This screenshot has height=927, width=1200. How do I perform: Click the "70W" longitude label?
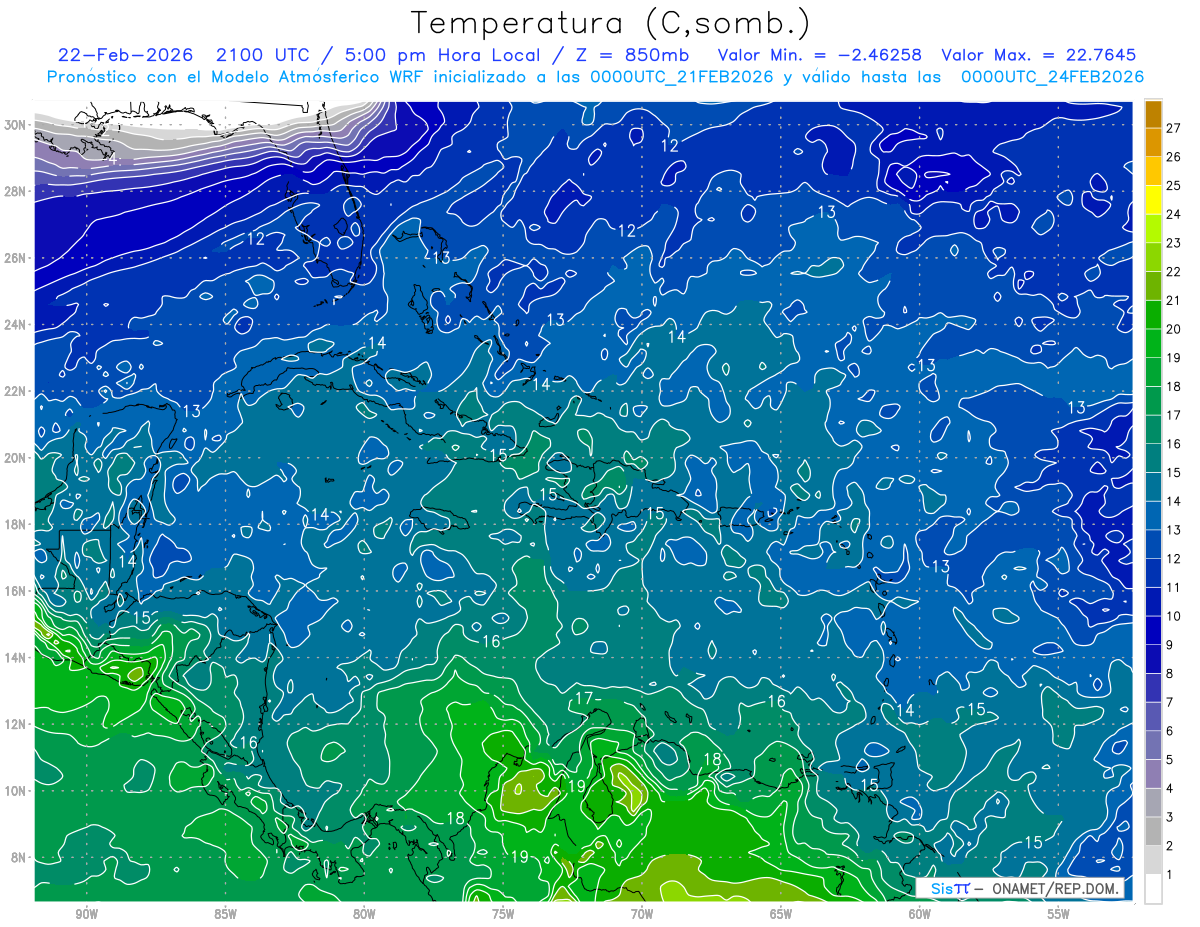click(642, 914)
